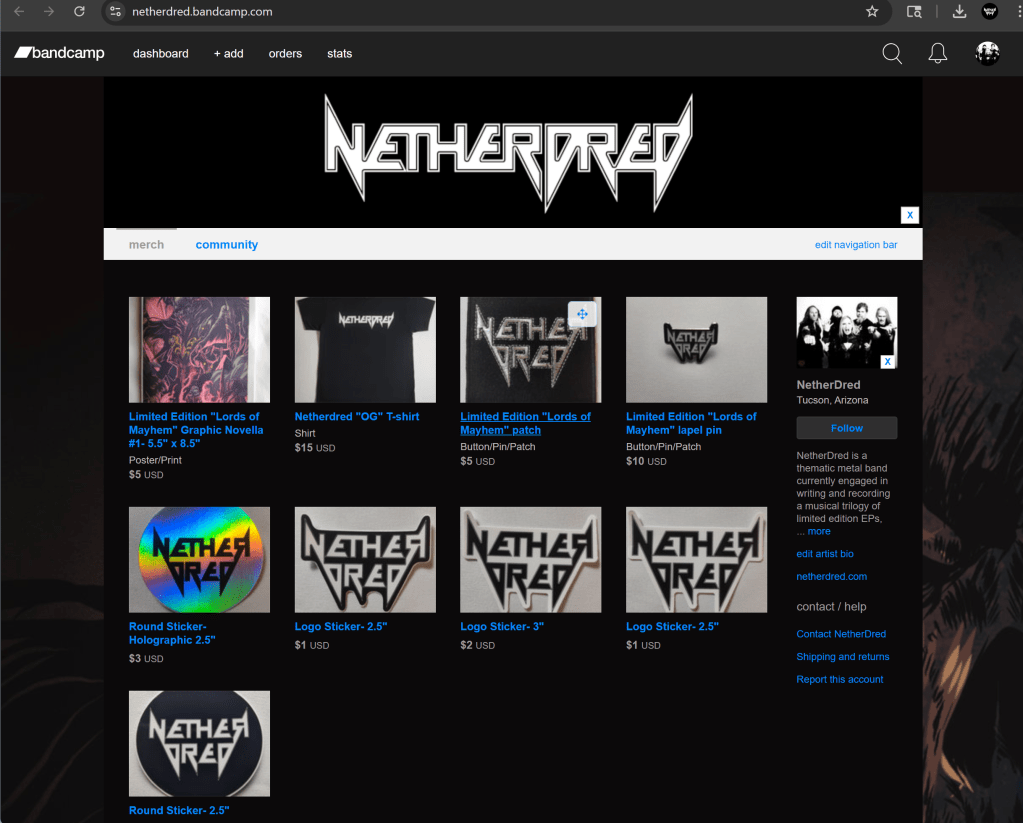Click the Bandcamp logo in header
Viewport: 1023px width, 823px height.
[x=59, y=53]
